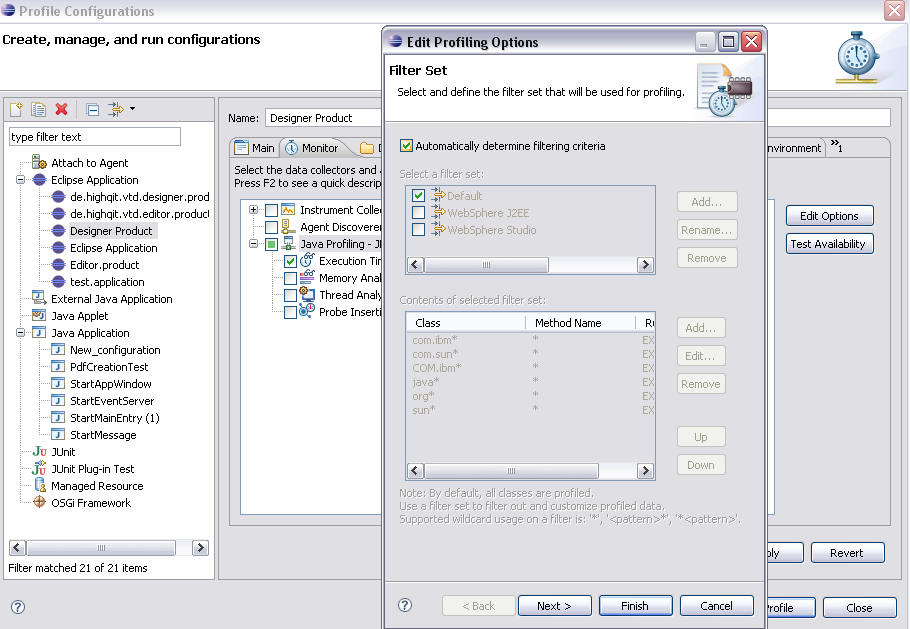
Task: Click the Agent Discoverer icon
Action: click(288, 226)
